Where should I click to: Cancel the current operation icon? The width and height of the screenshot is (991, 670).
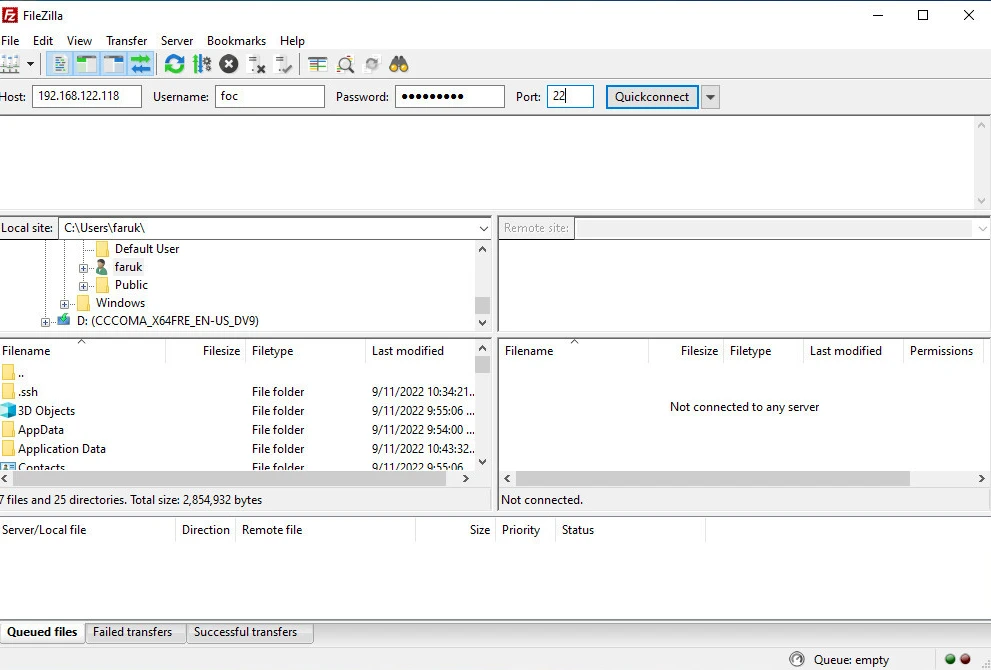pos(229,64)
